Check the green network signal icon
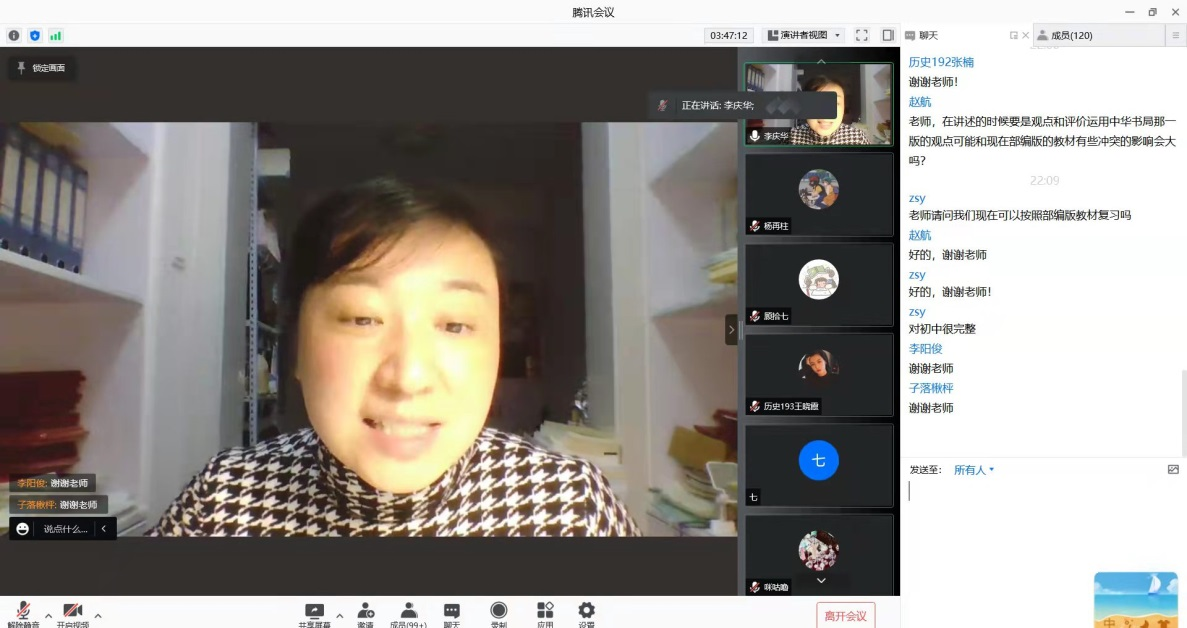The width and height of the screenshot is (1187, 628). click(x=56, y=35)
